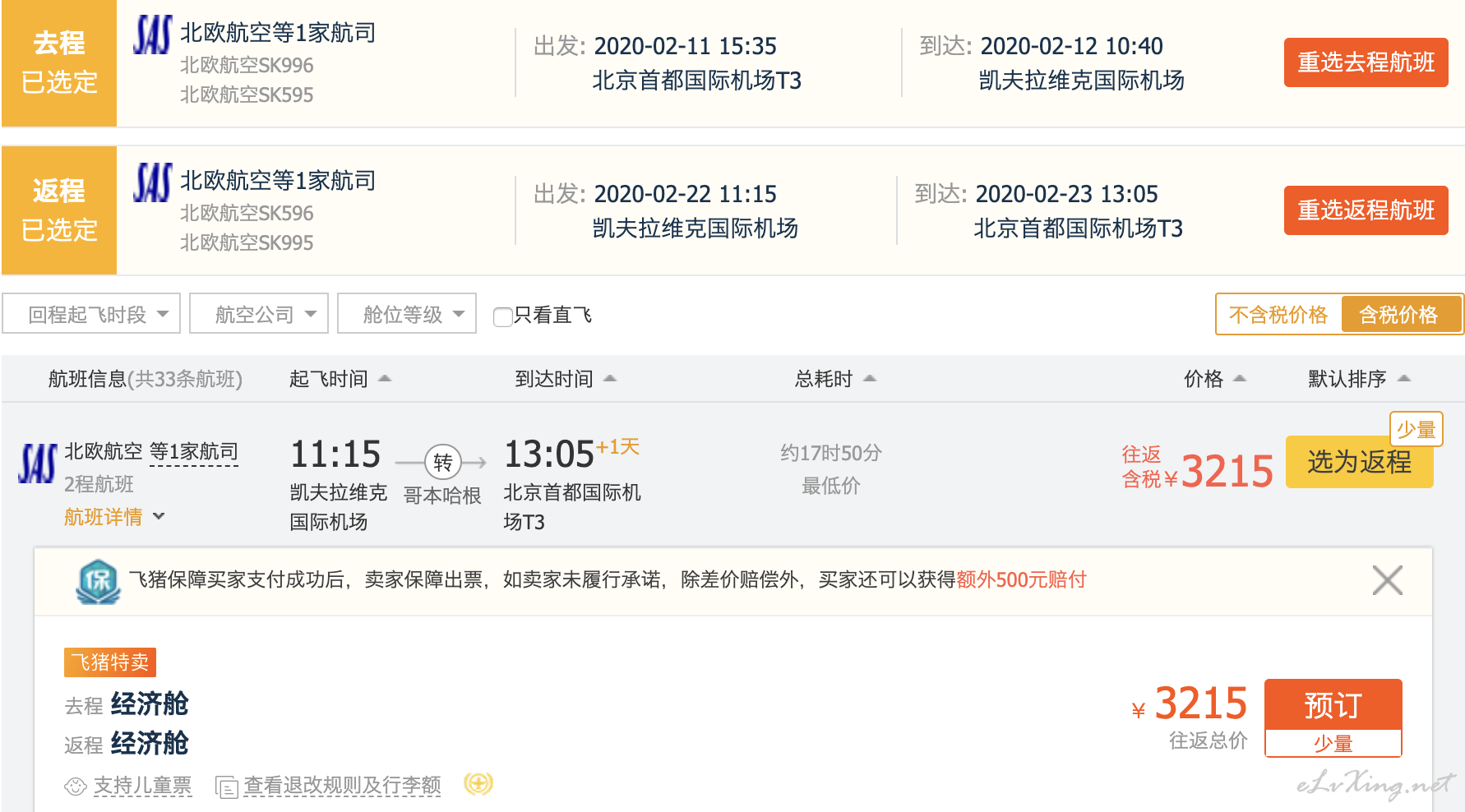Click the SAS logo in the outbound row
Screen dimensions: 1465x812
(152, 35)
